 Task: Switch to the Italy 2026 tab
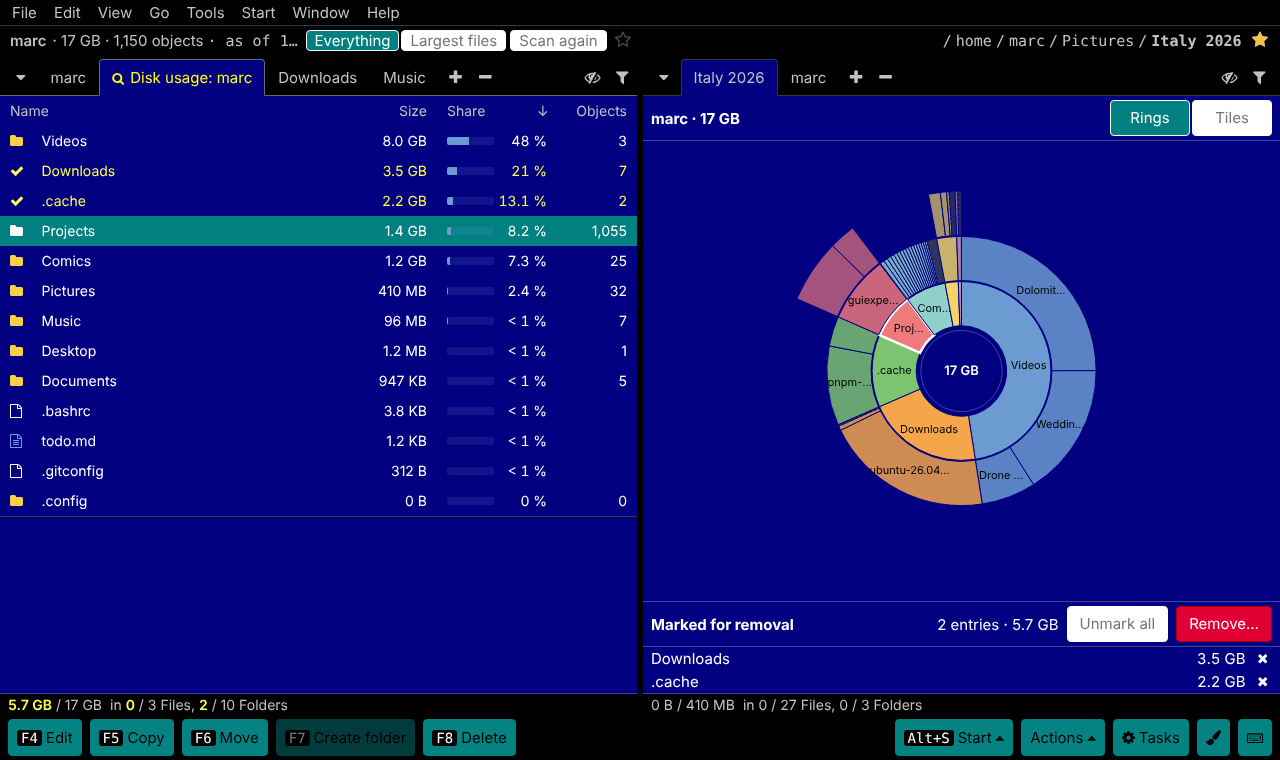[x=729, y=78]
